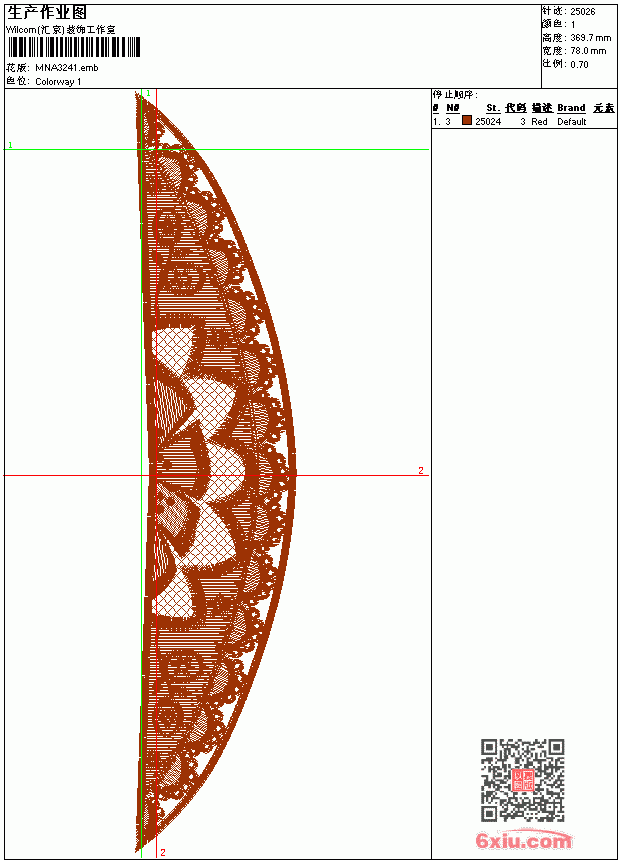Click the height value 369.7 mm
This screenshot has height=860, width=620.
[x=590, y=38]
